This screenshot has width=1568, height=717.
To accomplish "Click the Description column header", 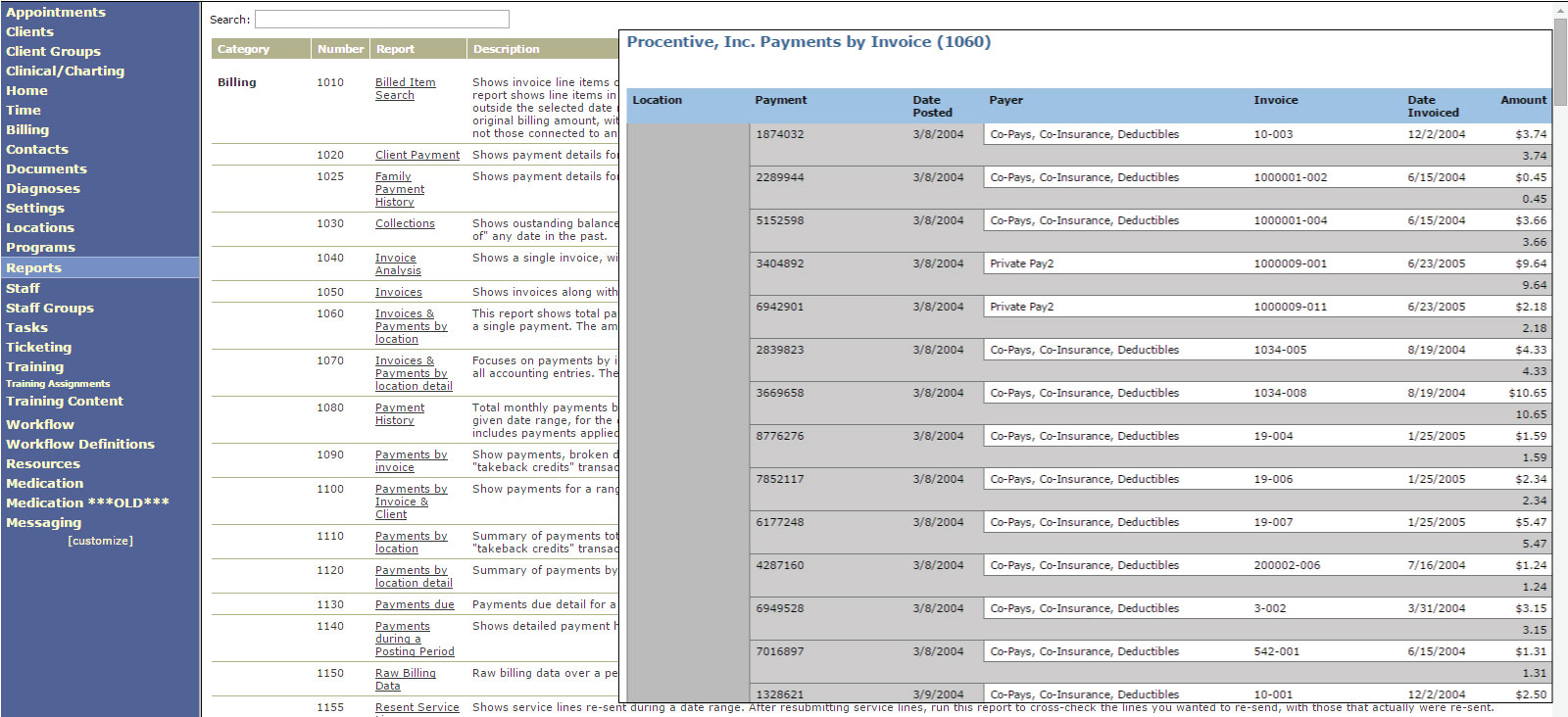I will click(x=542, y=49).
